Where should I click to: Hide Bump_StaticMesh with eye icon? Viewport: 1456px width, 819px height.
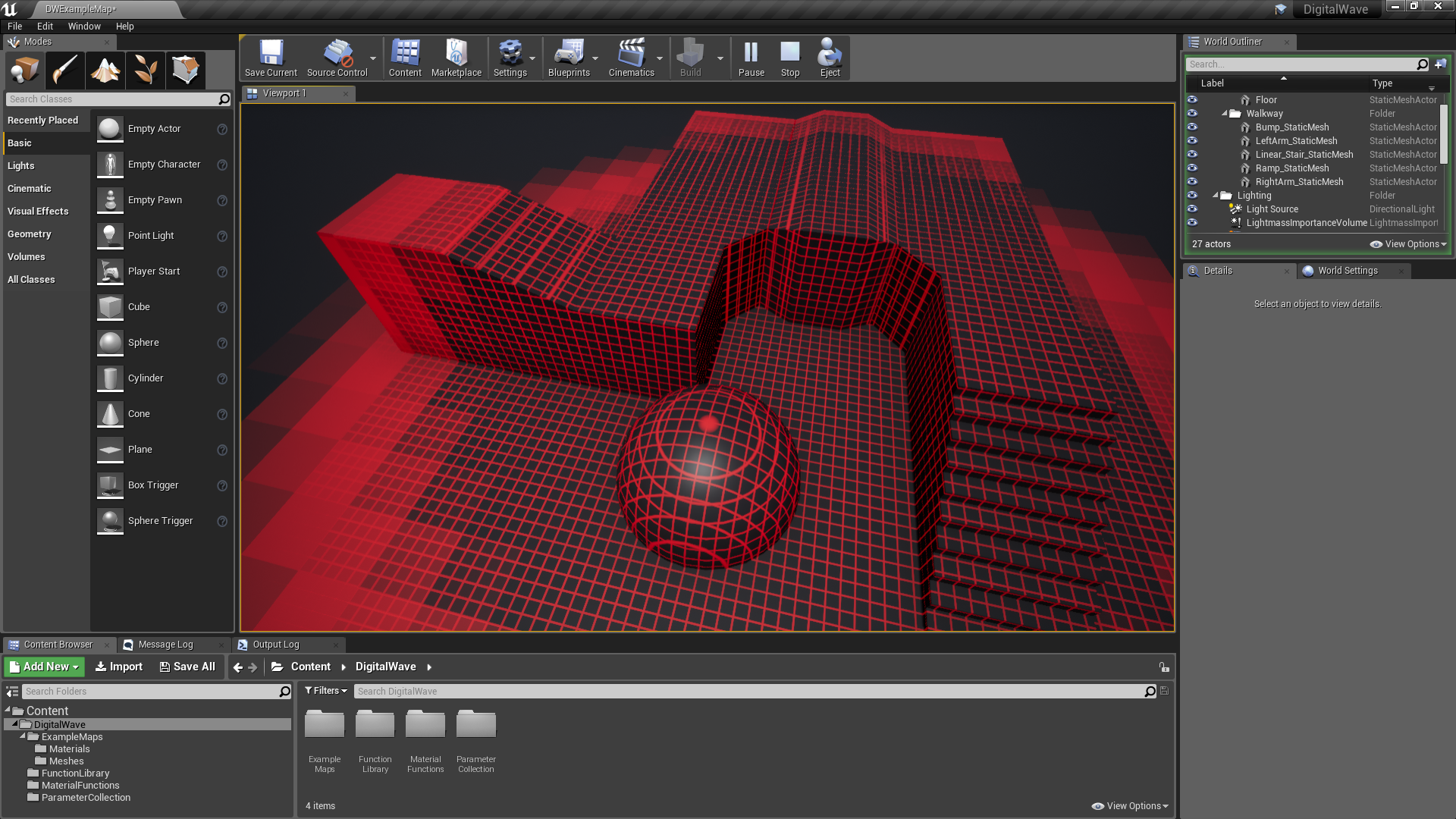(1192, 127)
